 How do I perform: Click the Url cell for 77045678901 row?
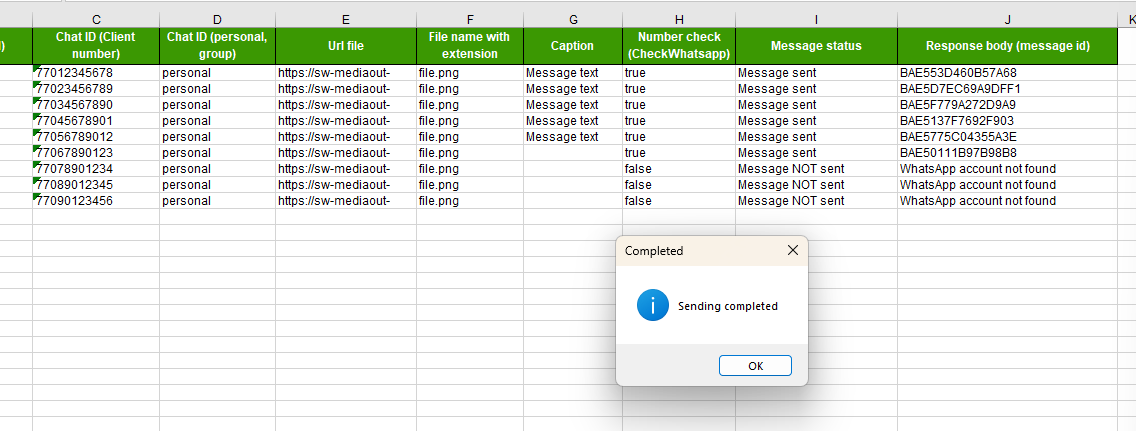[x=345, y=121]
